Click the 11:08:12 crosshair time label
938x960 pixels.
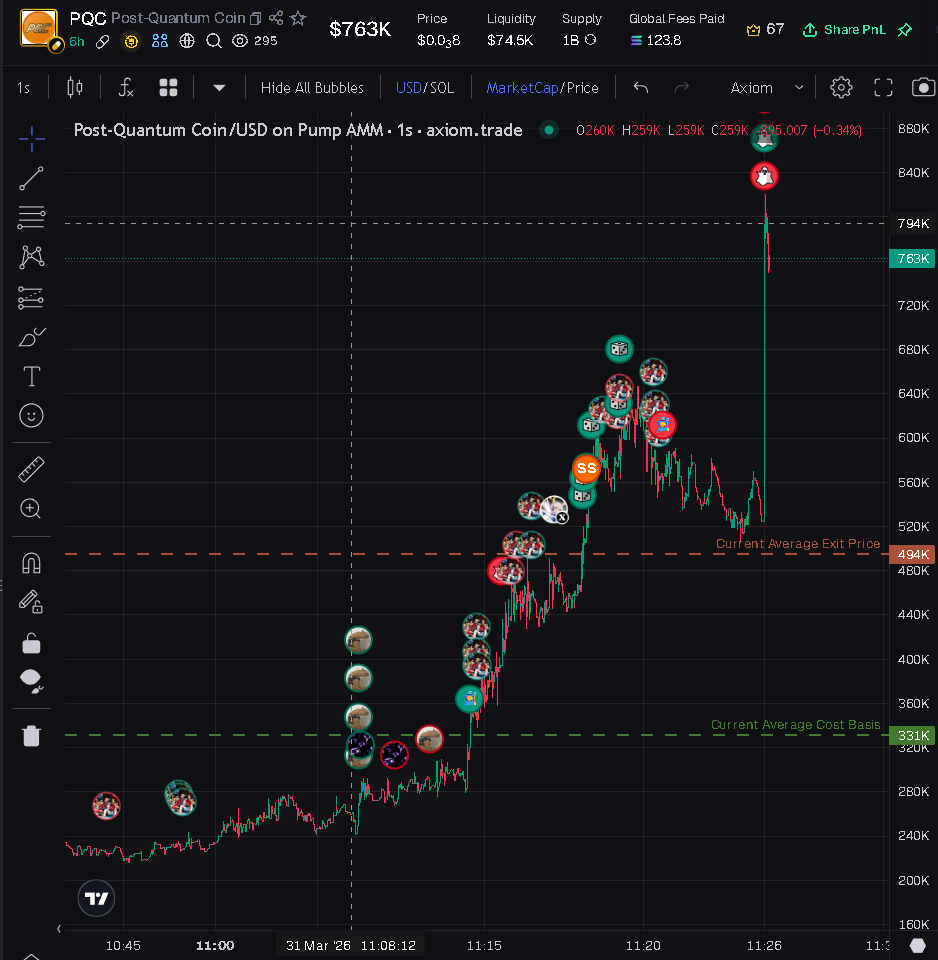pos(351,945)
